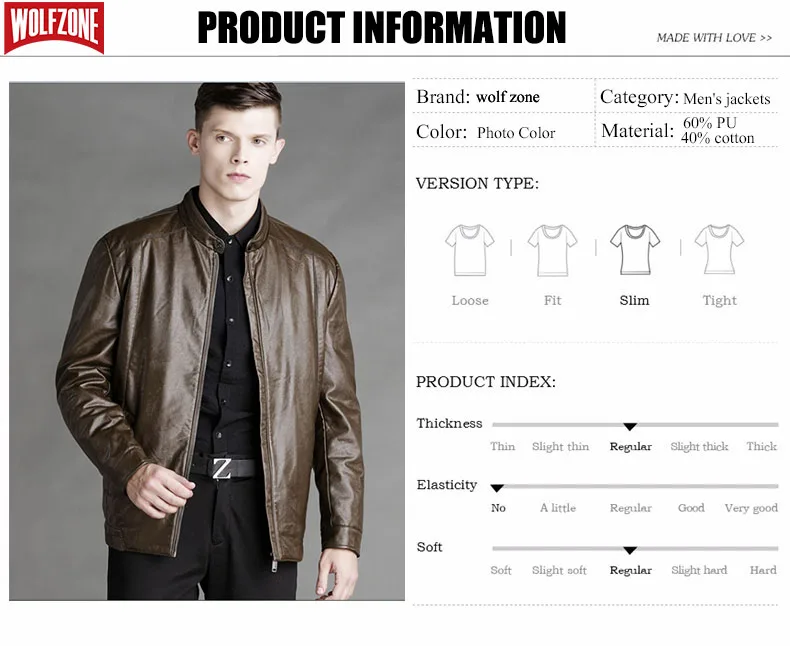Viewport: 790px width, 646px height.
Task: Select Slight soft on Soft scale
Action: pos(559,570)
